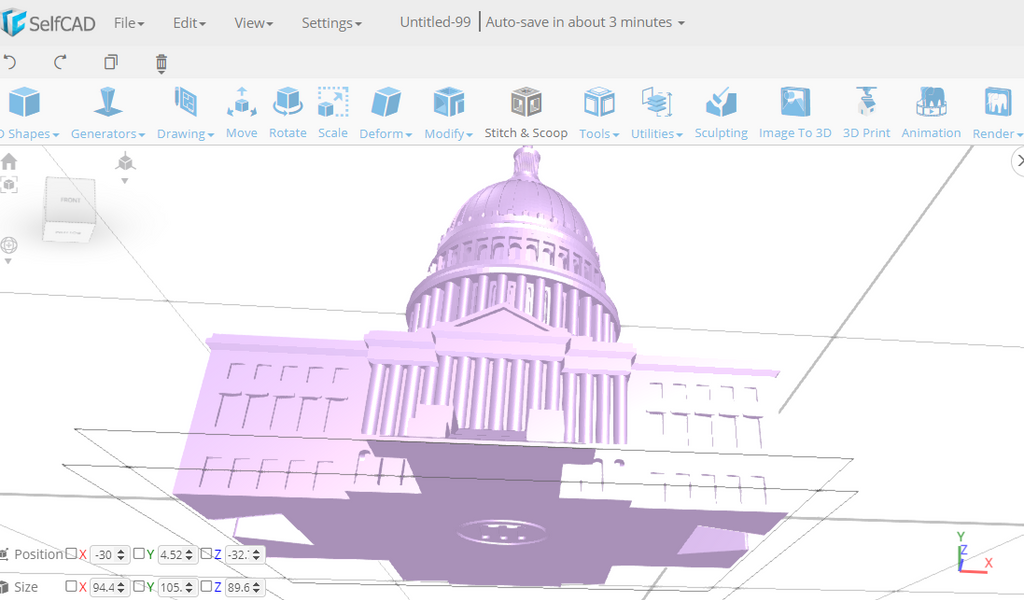Image resolution: width=1024 pixels, height=600 pixels.
Task: Click the orbit target icon
Action: click(x=9, y=245)
